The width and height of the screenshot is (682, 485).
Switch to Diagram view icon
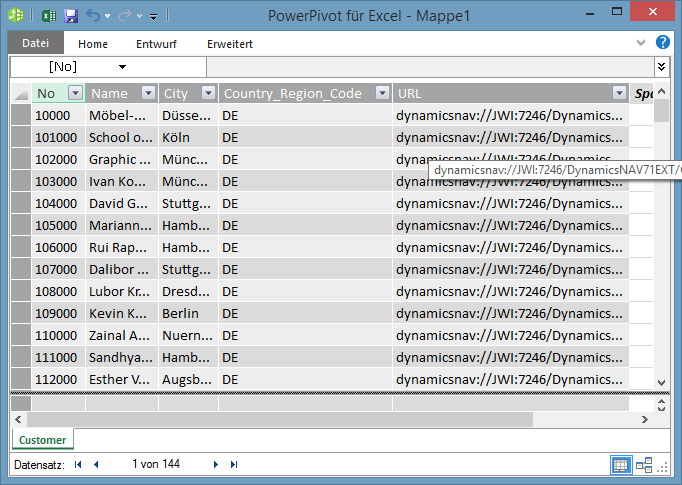[644, 465]
